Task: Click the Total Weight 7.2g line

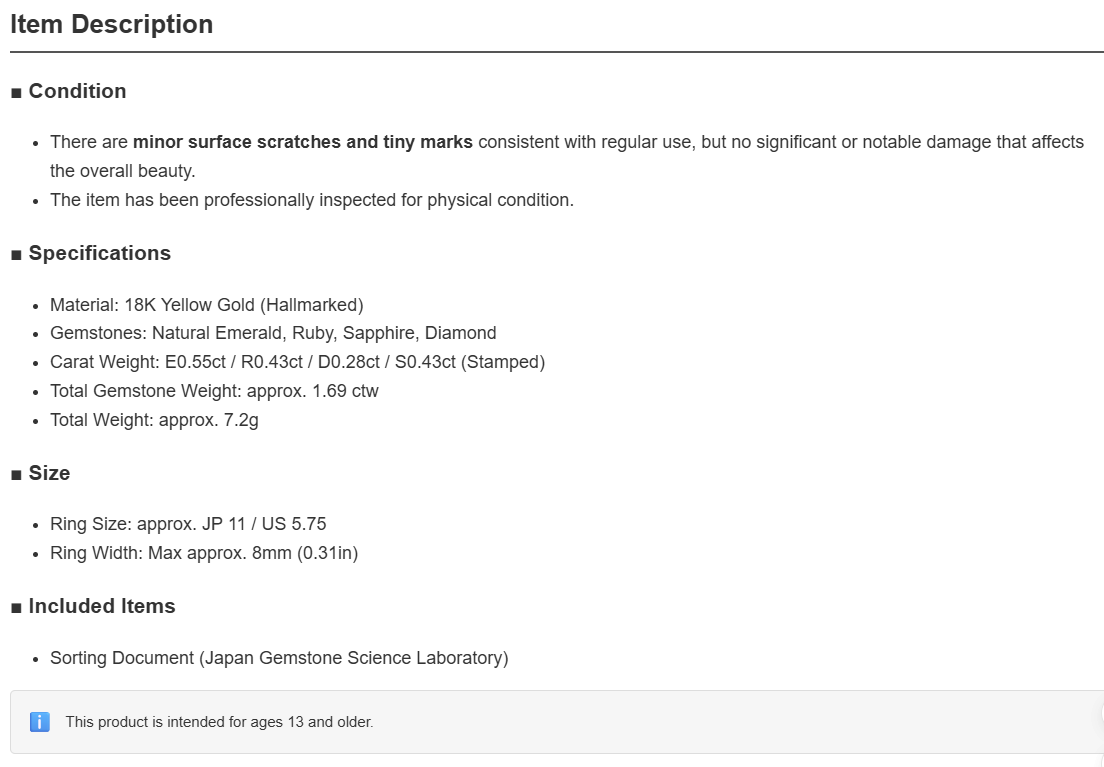Action: (x=154, y=420)
